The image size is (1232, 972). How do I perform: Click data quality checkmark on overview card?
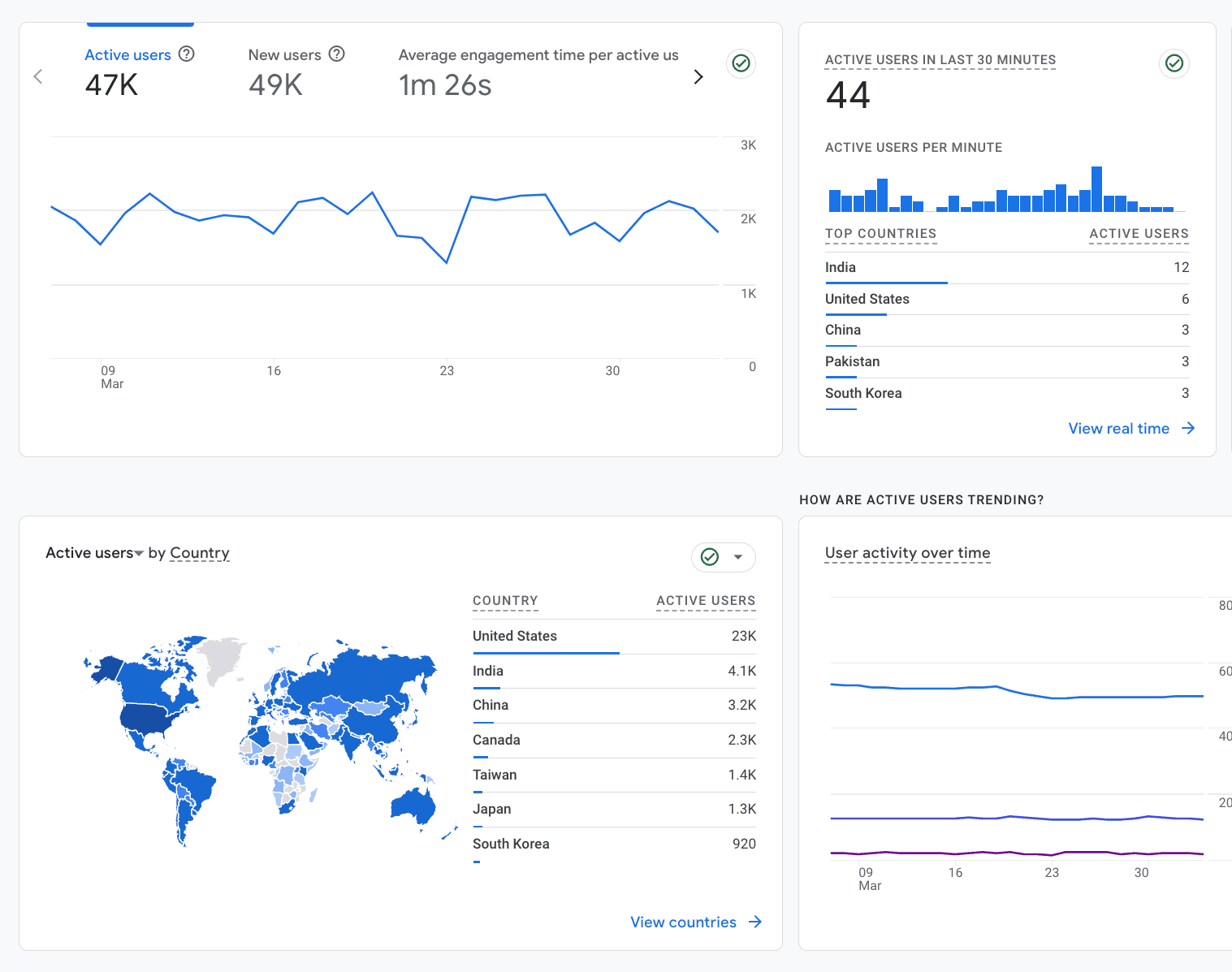point(741,63)
